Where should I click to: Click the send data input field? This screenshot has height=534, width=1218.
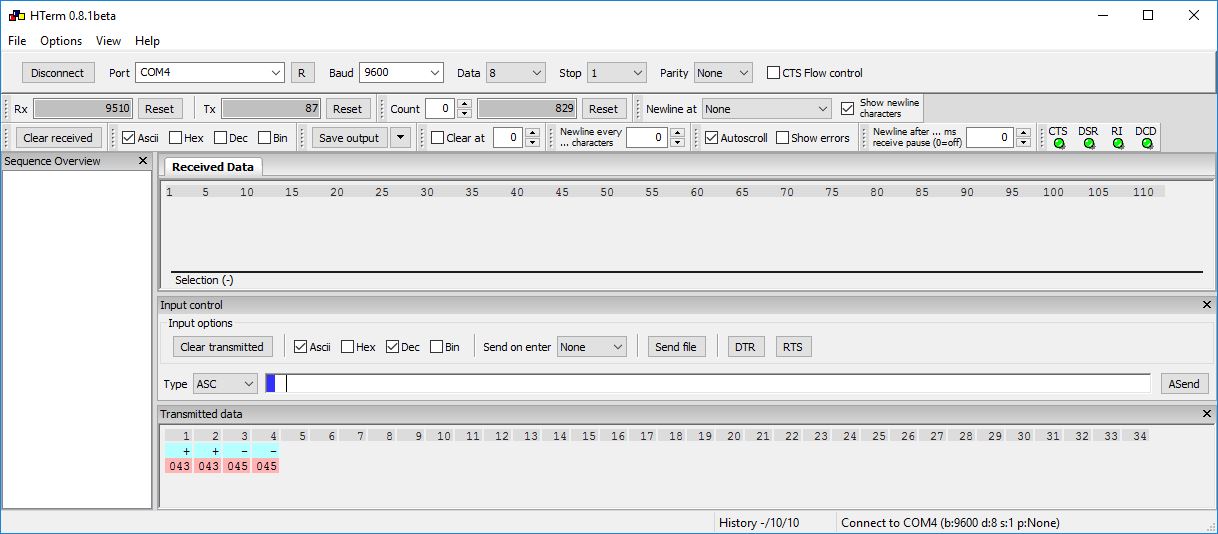(715, 384)
